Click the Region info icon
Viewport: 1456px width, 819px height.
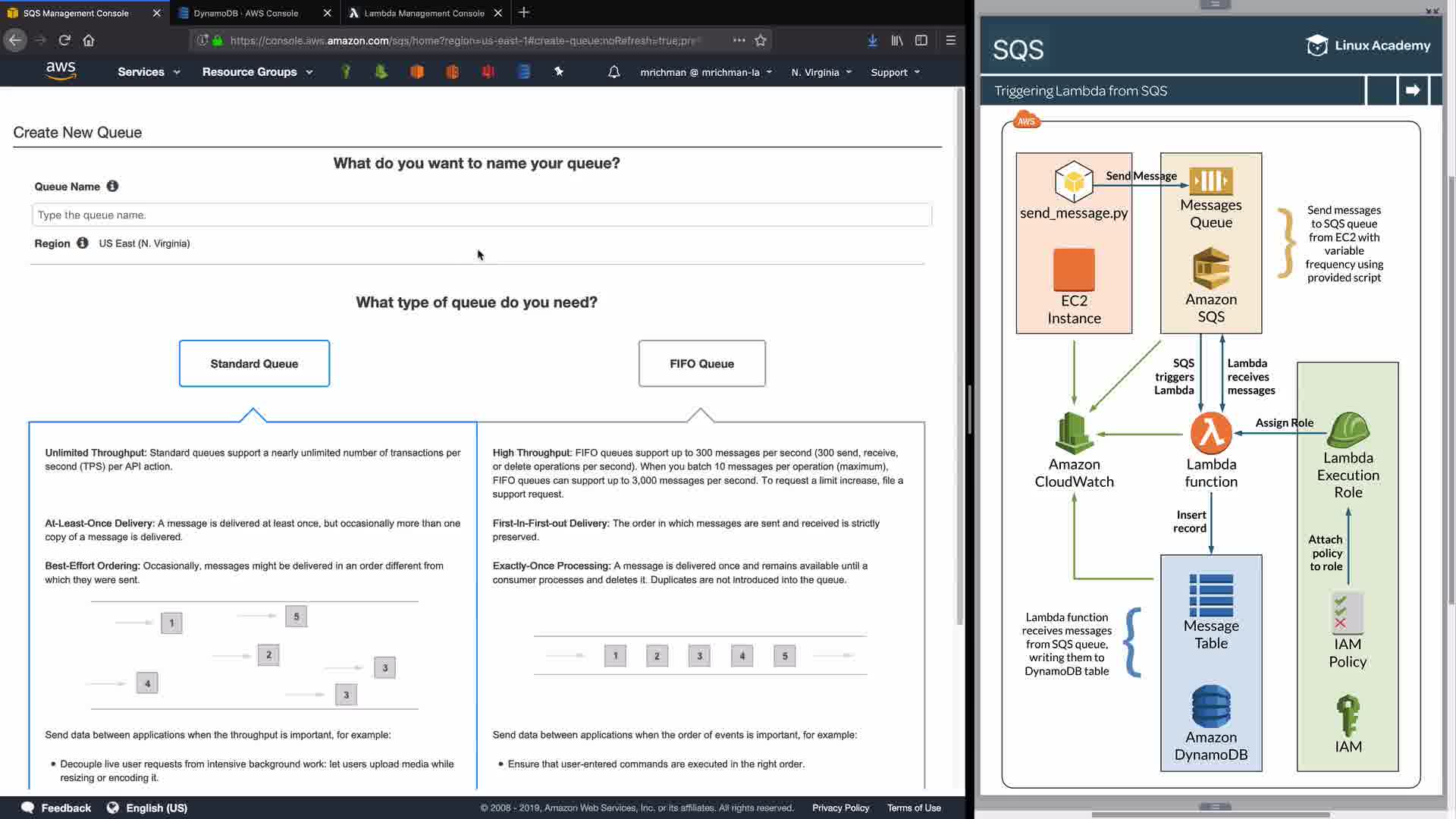click(x=83, y=243)
